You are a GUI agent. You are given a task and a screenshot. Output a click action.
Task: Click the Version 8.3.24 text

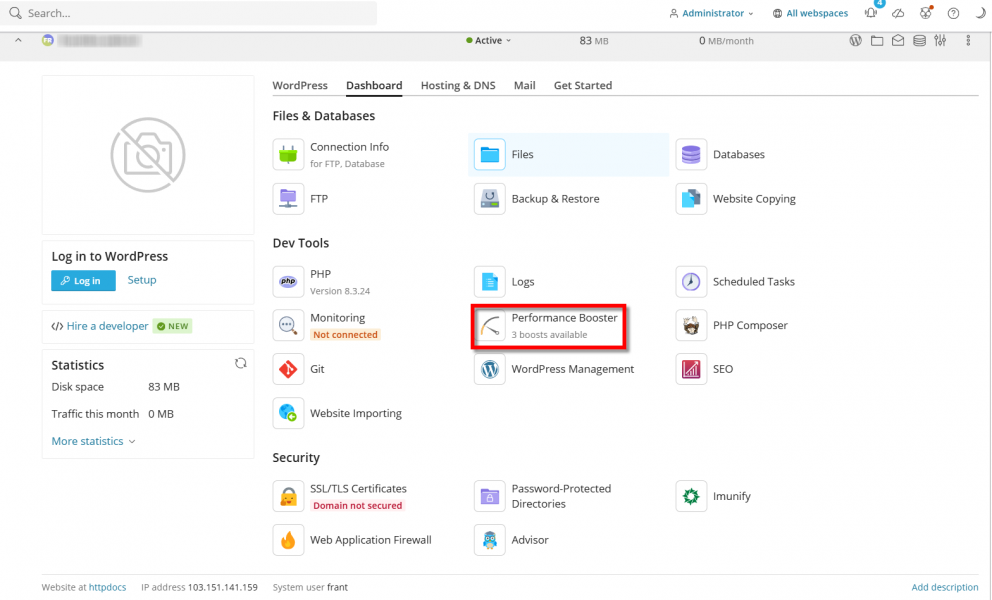pos(340,291)
